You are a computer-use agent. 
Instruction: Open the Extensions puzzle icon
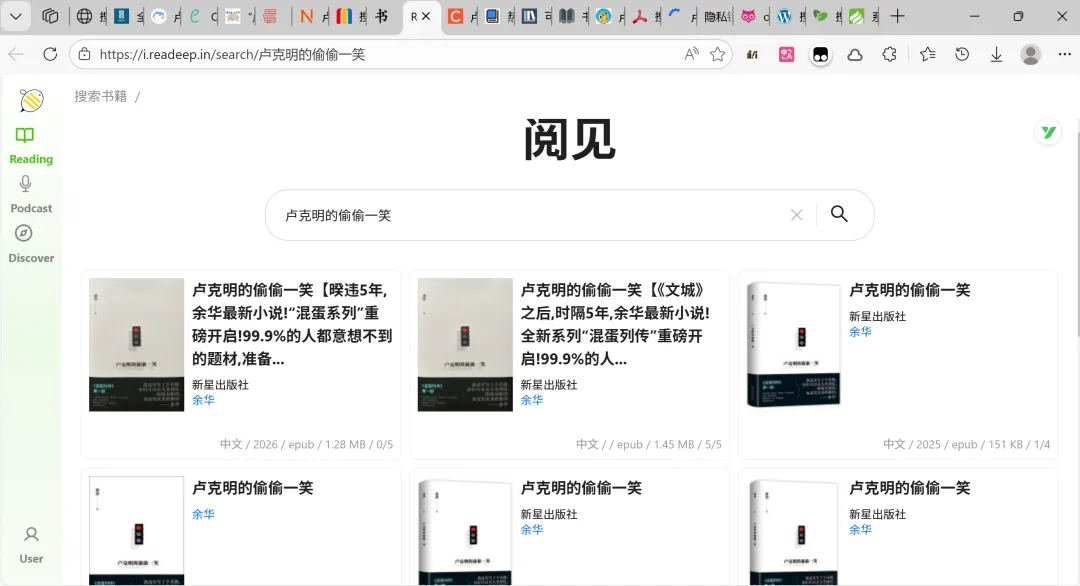[x=889, y=54]
